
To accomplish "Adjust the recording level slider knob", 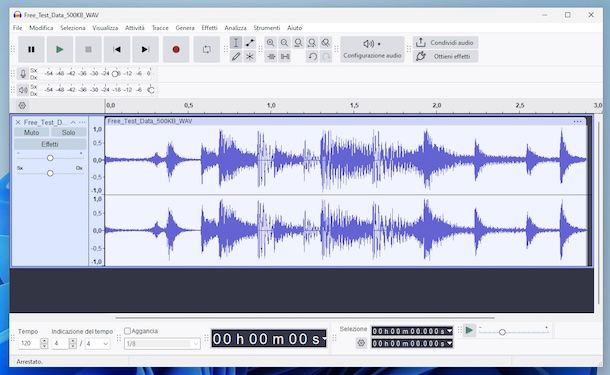I will [115, 74].
